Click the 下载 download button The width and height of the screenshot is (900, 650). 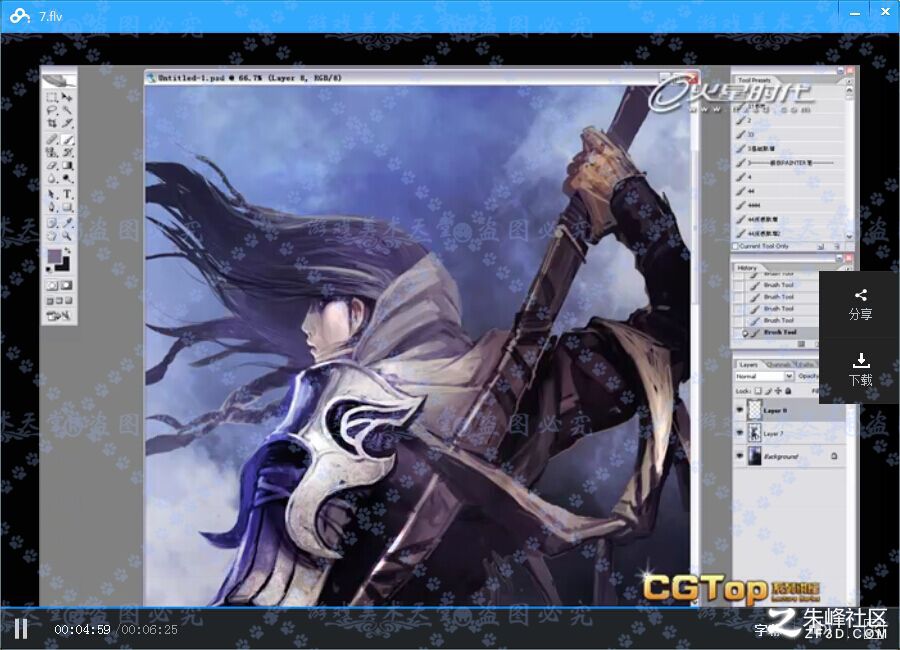860,370
